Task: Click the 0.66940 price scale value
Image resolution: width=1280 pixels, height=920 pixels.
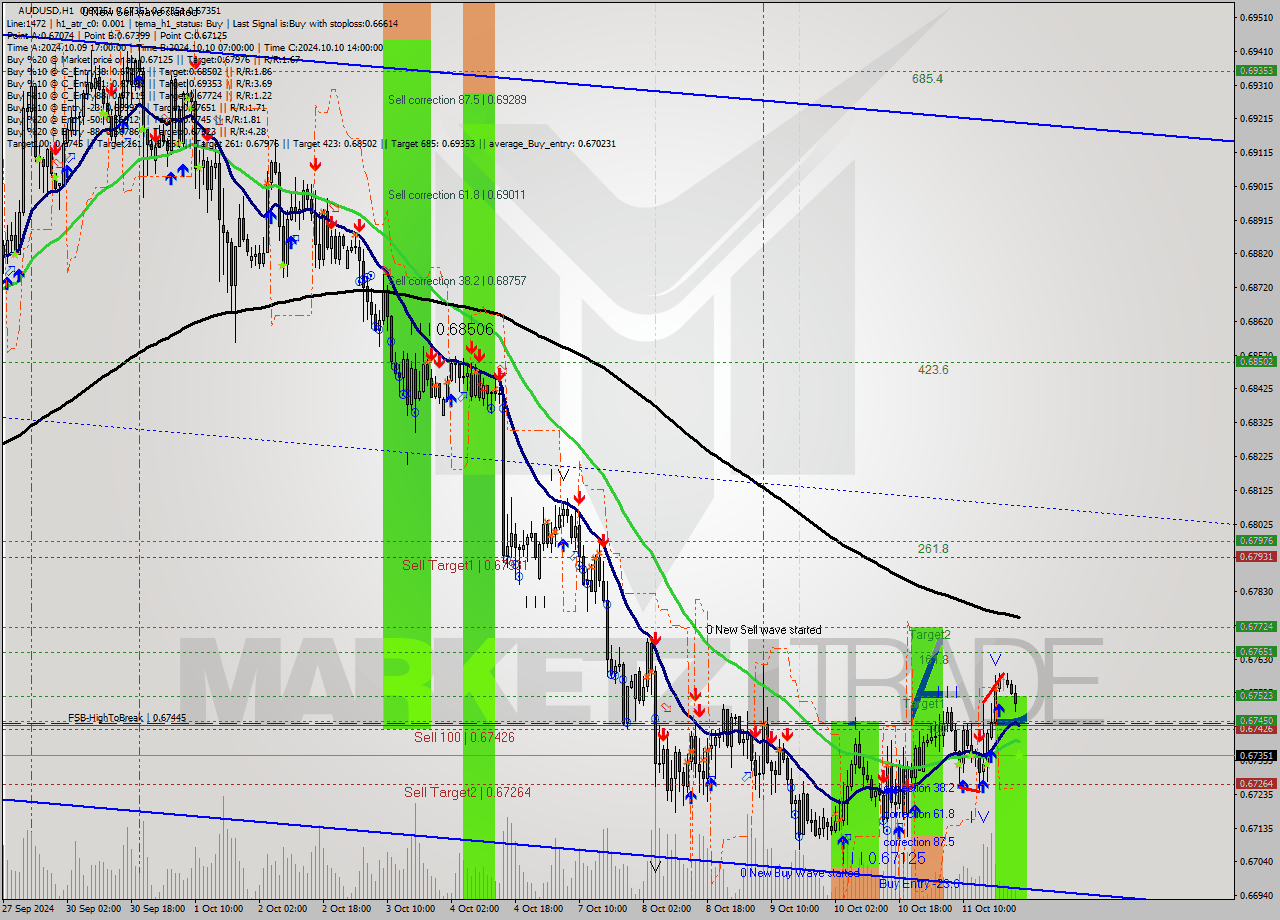Action: (x=1255, y=895)
